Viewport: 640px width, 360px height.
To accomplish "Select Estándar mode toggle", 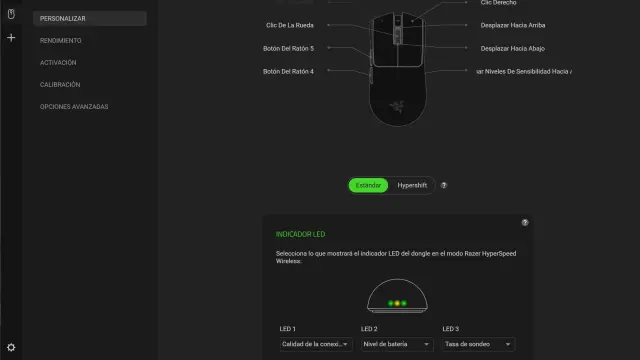I will pyautogui.click(x=368, y=185).
